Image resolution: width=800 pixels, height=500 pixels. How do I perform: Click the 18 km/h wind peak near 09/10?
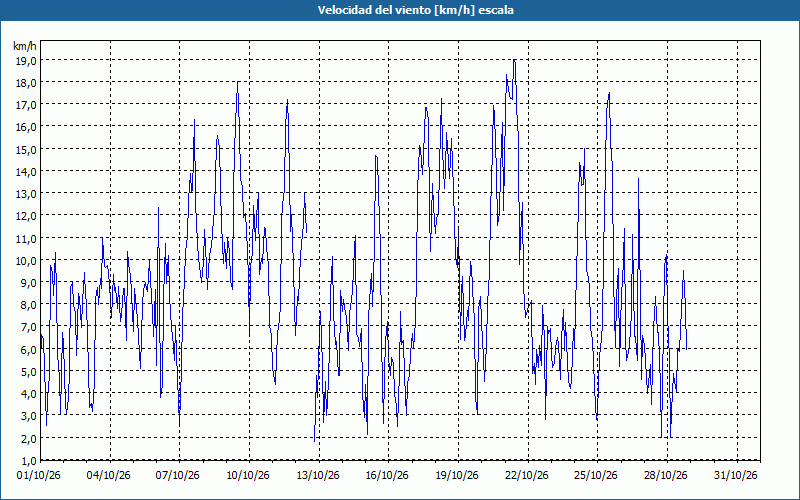coord(238,83)
